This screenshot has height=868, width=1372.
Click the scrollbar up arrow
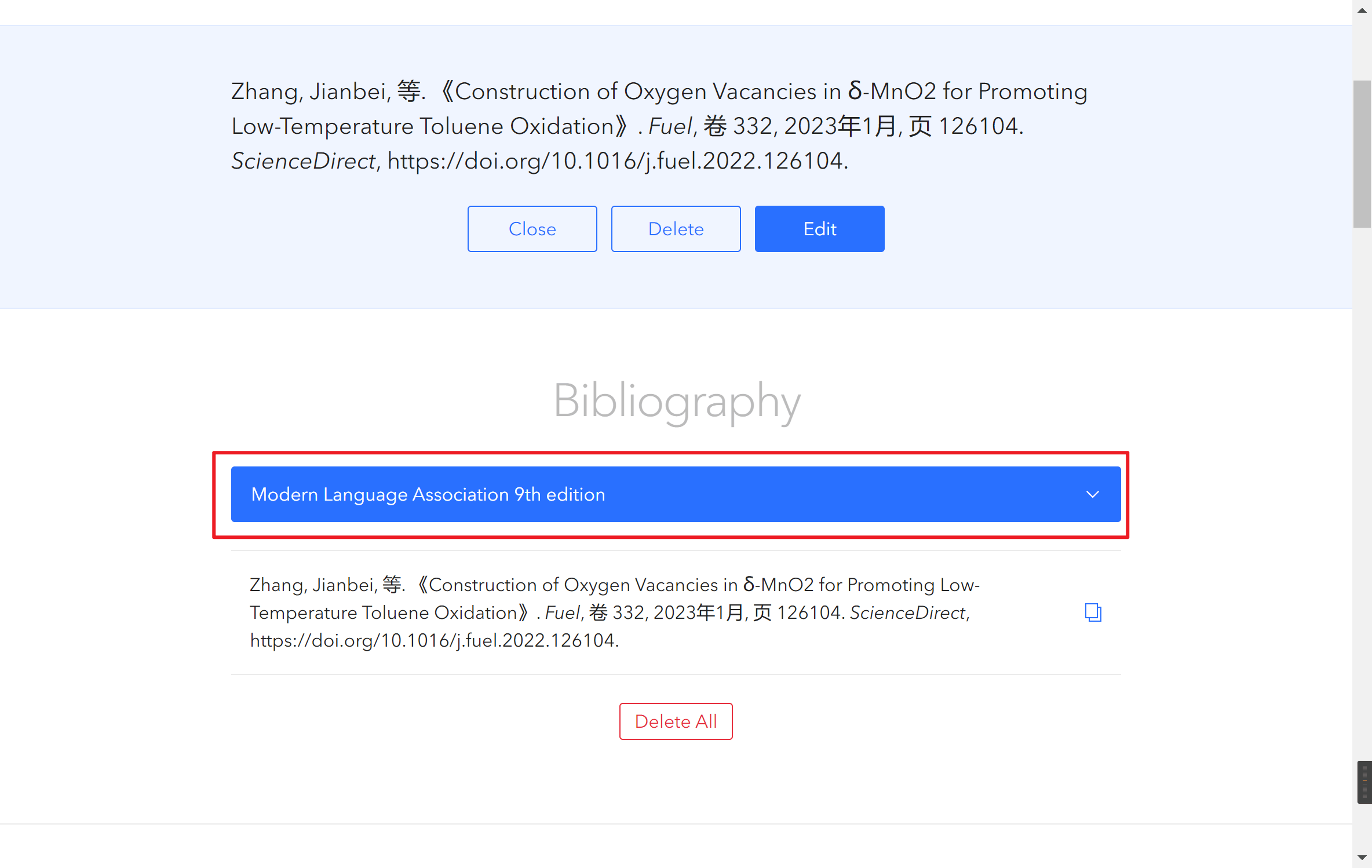pos(1362,10)
